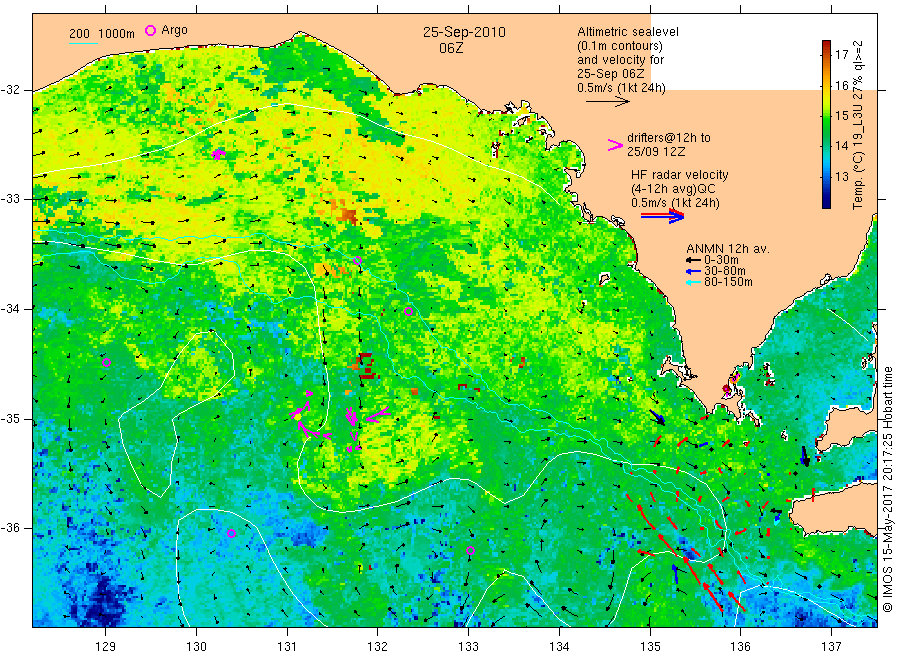Image resolution: width=900 pixels, height=660 pixels.
Task: Click the black altimetric velocity reference arrow
Action: coord(608,102)
